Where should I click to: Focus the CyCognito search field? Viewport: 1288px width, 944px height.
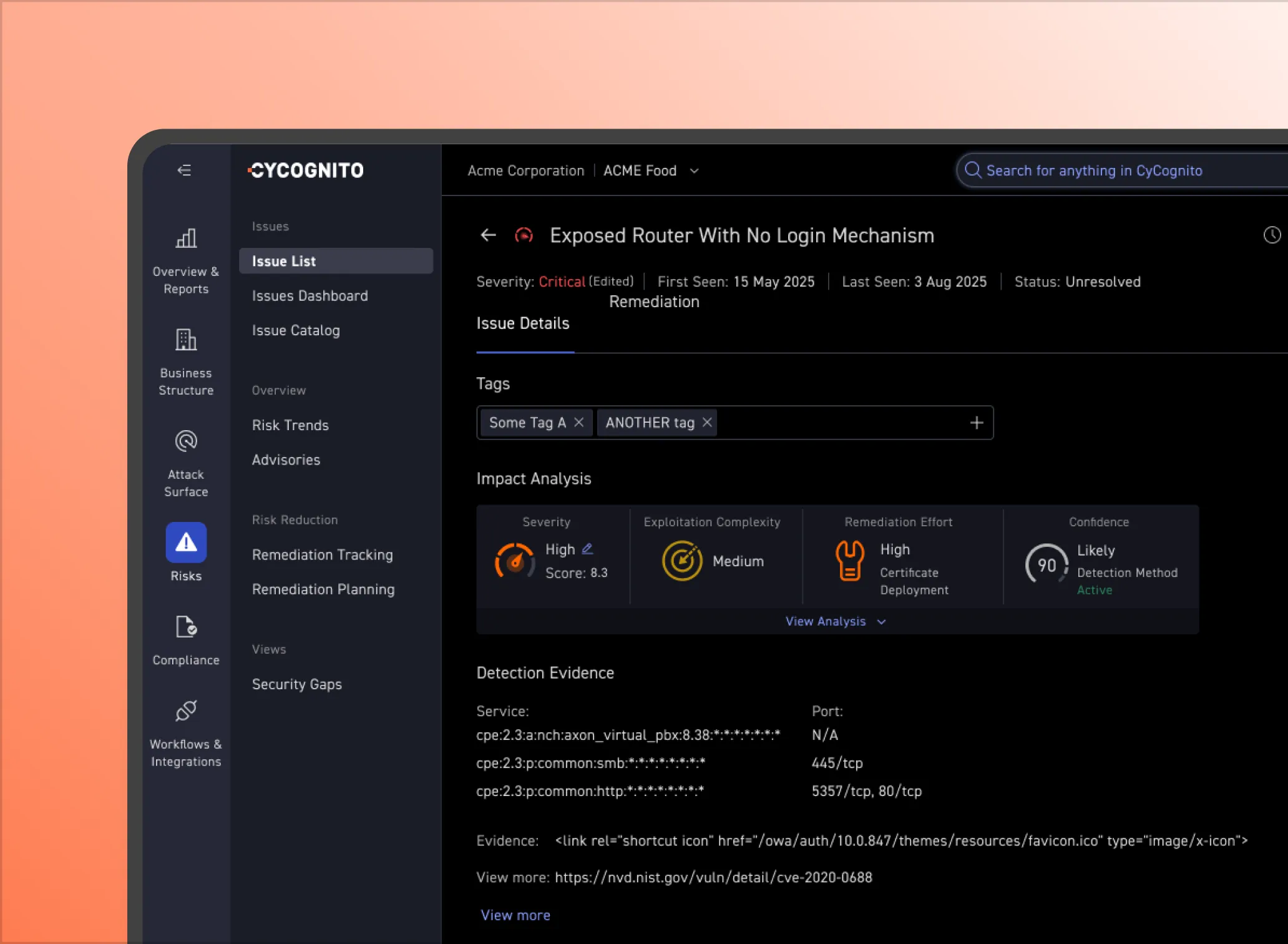[x=1123, y=170]
